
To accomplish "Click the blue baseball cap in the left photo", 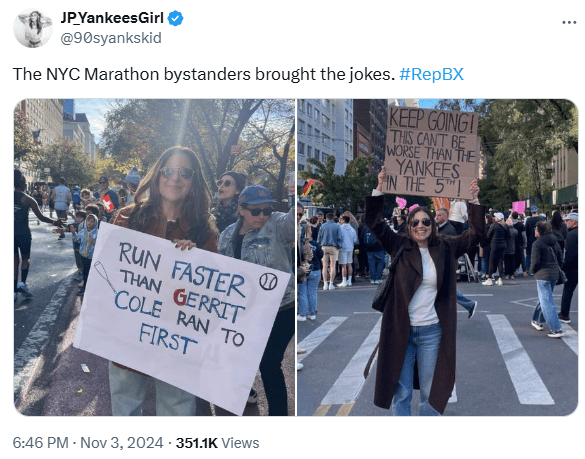I will click(255, 195).
